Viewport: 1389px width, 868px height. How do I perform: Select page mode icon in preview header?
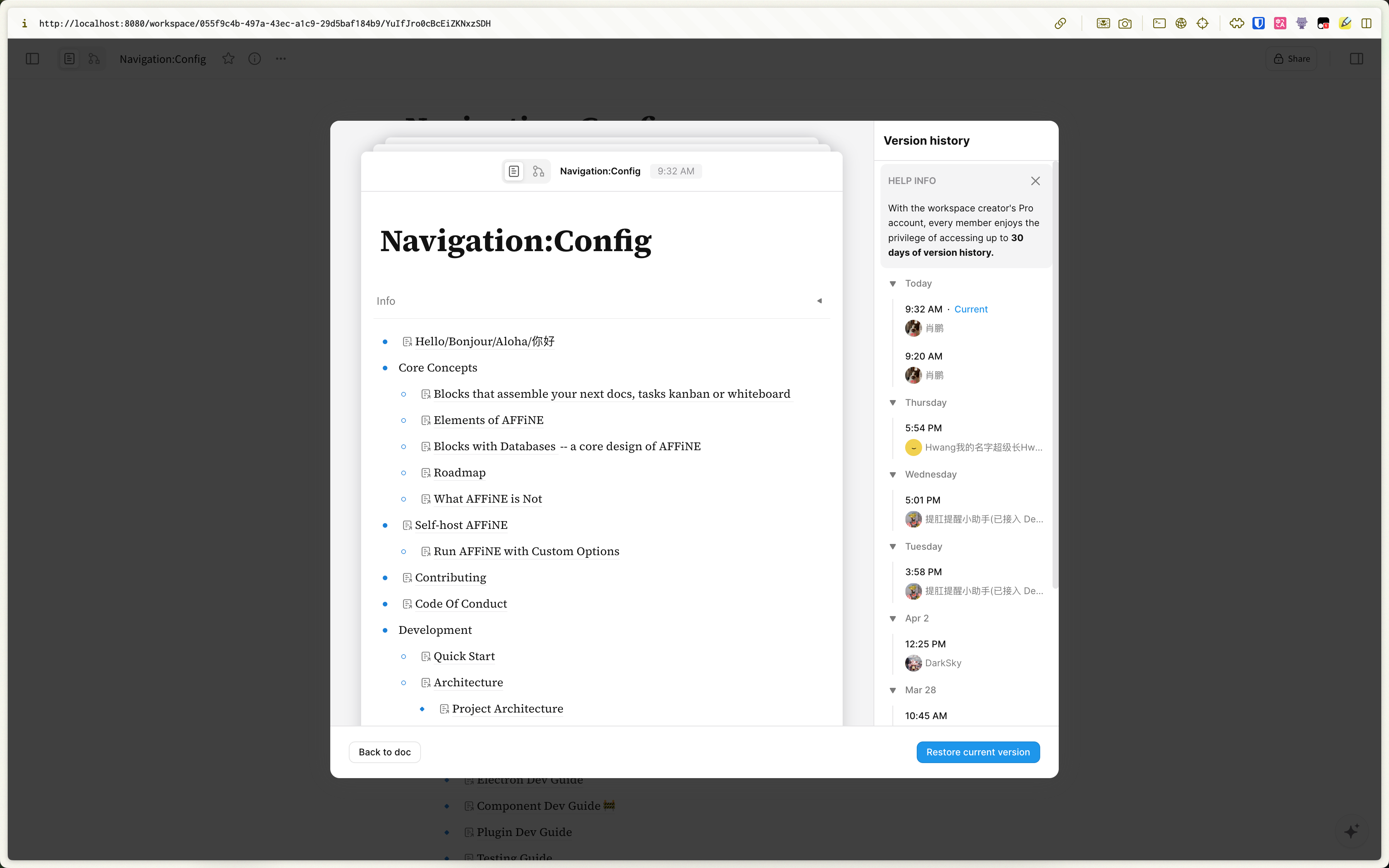tap(514, 171)
